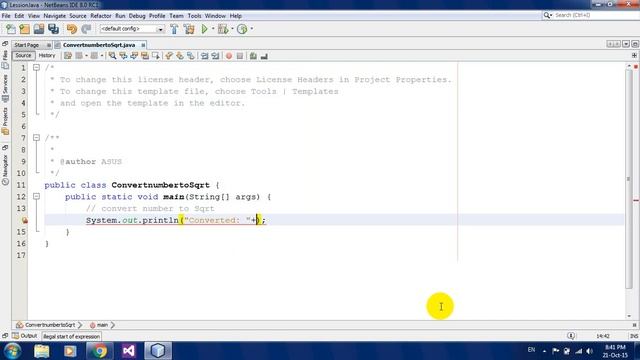This screenshot has width=640, height=360.
Task: Open the Windows Start menu
Action: click(13, 351)
